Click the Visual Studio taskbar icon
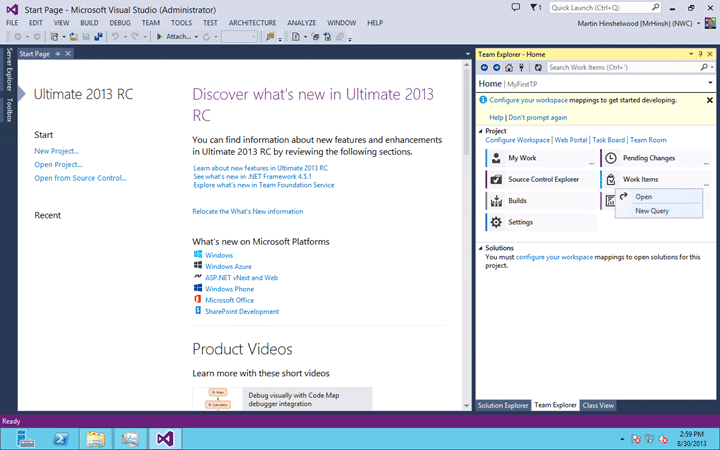This screenshot has height=450, width=720. coord(165,439)
